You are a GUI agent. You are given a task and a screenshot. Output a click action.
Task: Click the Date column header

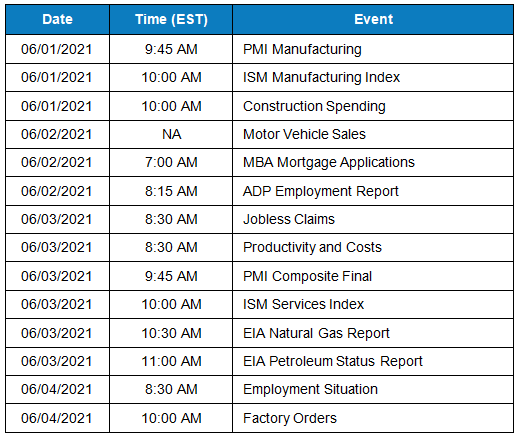tap(57, 19)
